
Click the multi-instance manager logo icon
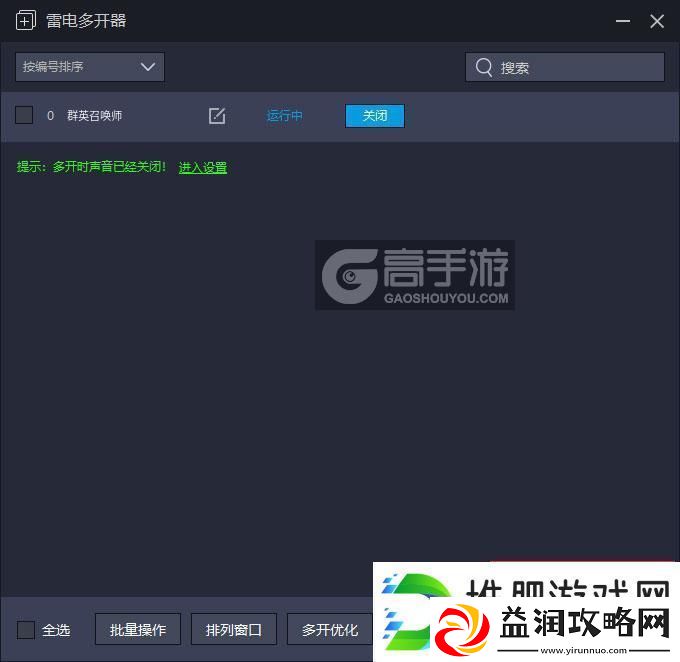[26, 20]
